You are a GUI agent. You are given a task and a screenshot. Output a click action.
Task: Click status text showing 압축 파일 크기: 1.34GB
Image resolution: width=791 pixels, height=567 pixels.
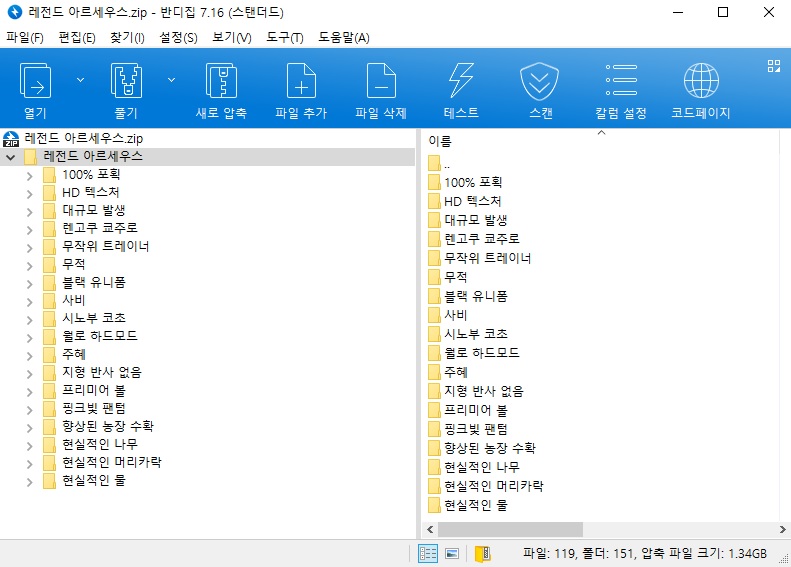pyautogui.click(x=704, y=554)
